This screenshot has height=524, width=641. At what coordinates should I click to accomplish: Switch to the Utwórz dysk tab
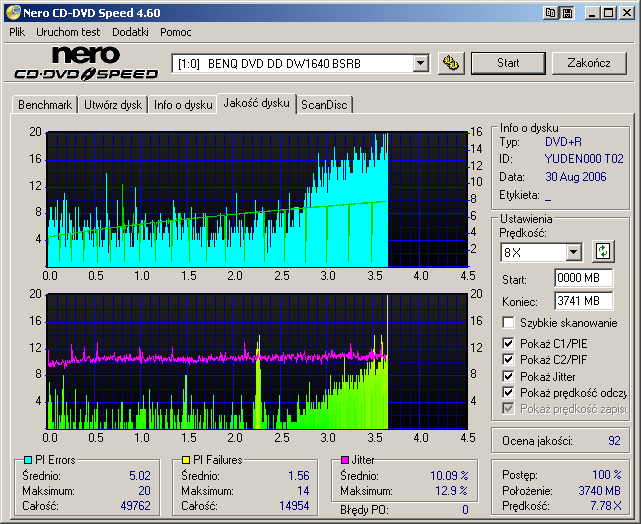point(113,105)
